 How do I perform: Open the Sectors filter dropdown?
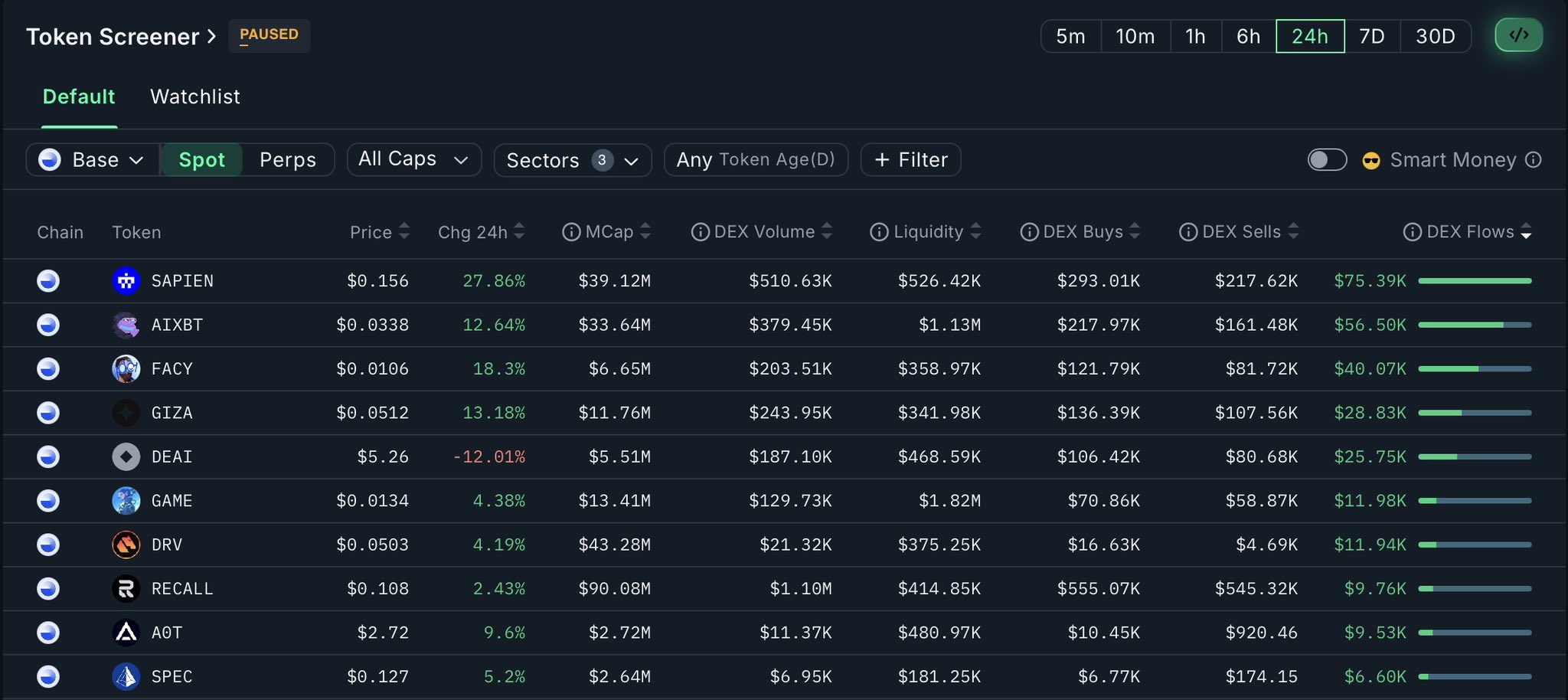(572, 160)
